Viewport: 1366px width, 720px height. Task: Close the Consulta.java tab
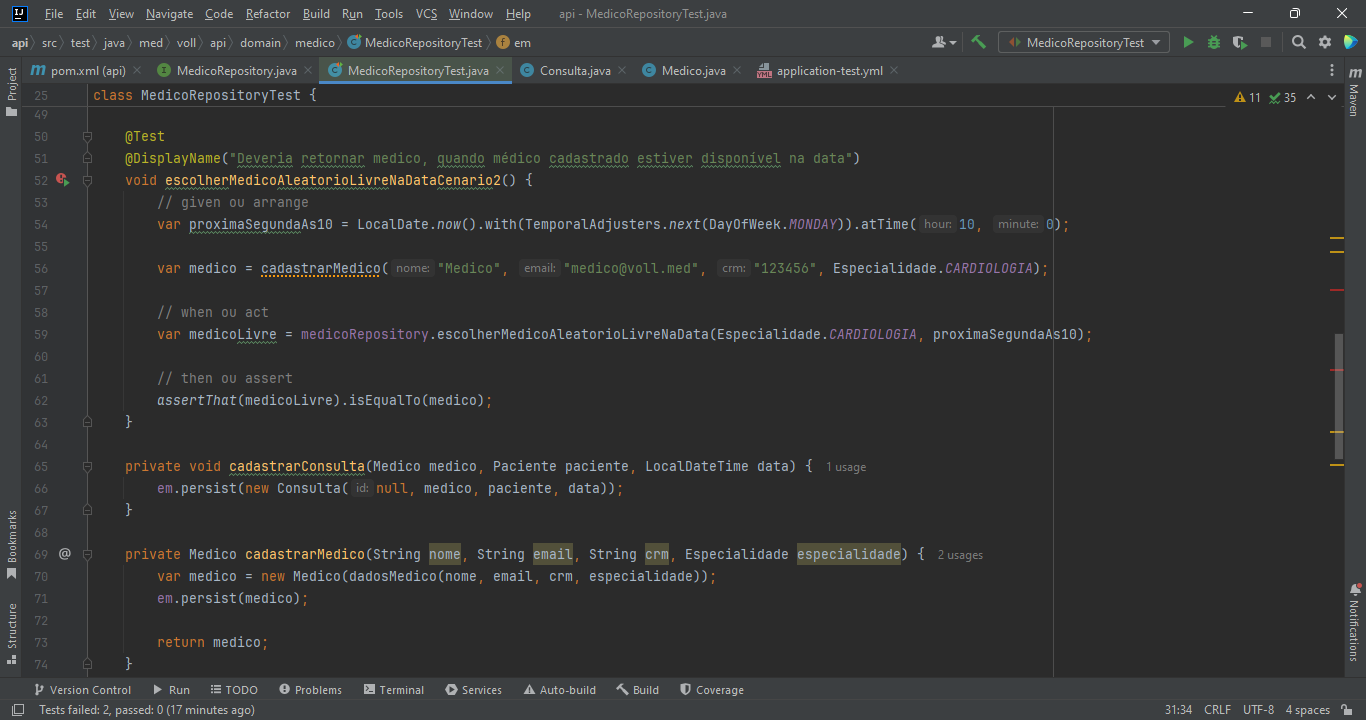tap(622, 71)
